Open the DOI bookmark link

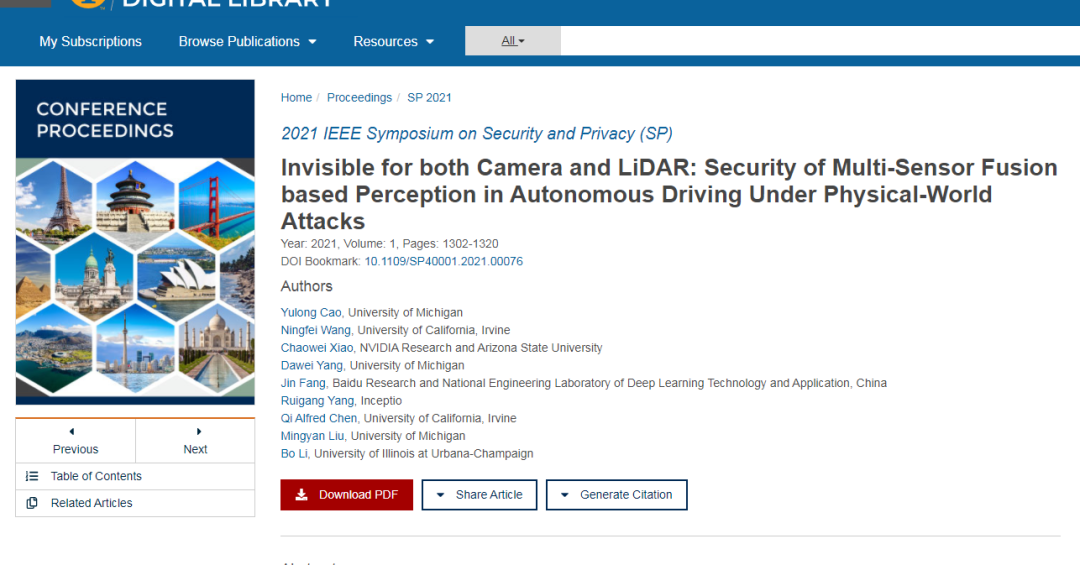point(444,261)
